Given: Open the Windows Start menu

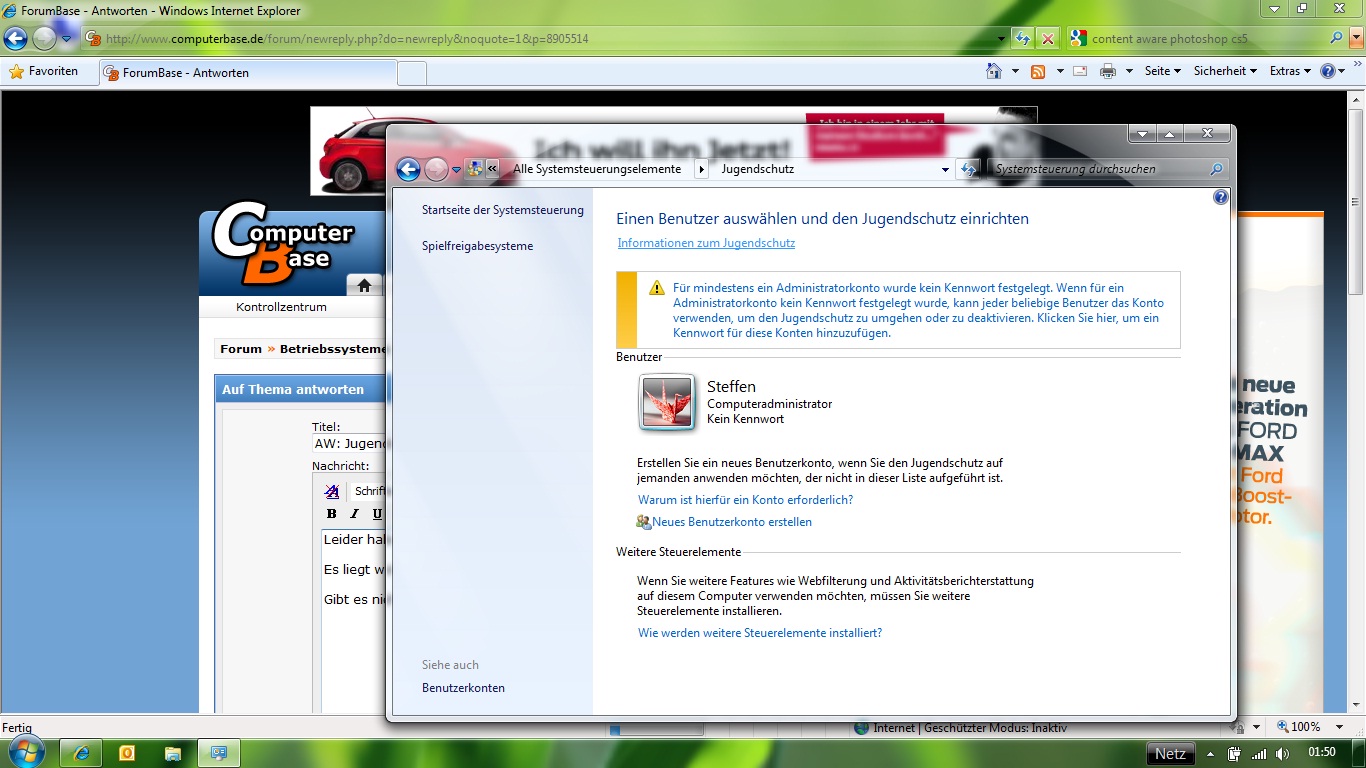Looking at the screenshot, I should pyautogui.click(x=27, y=752).
